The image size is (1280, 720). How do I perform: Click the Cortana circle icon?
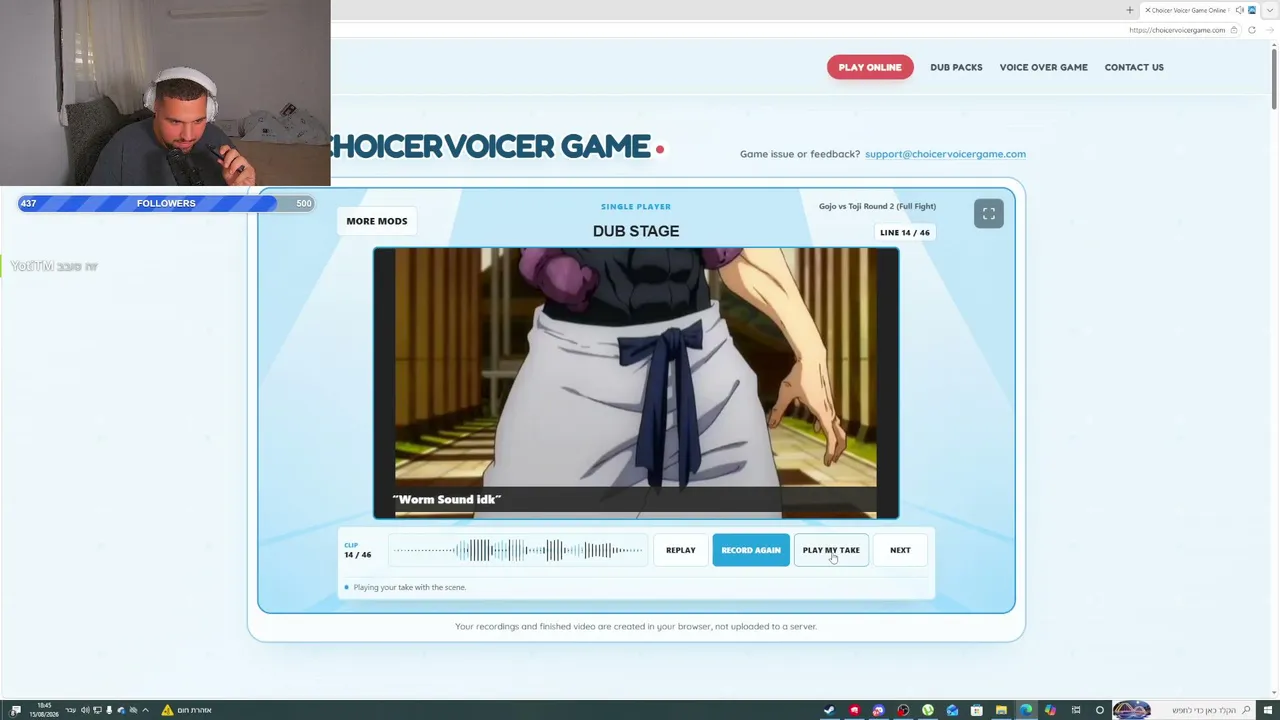(x=1100, y=710)
